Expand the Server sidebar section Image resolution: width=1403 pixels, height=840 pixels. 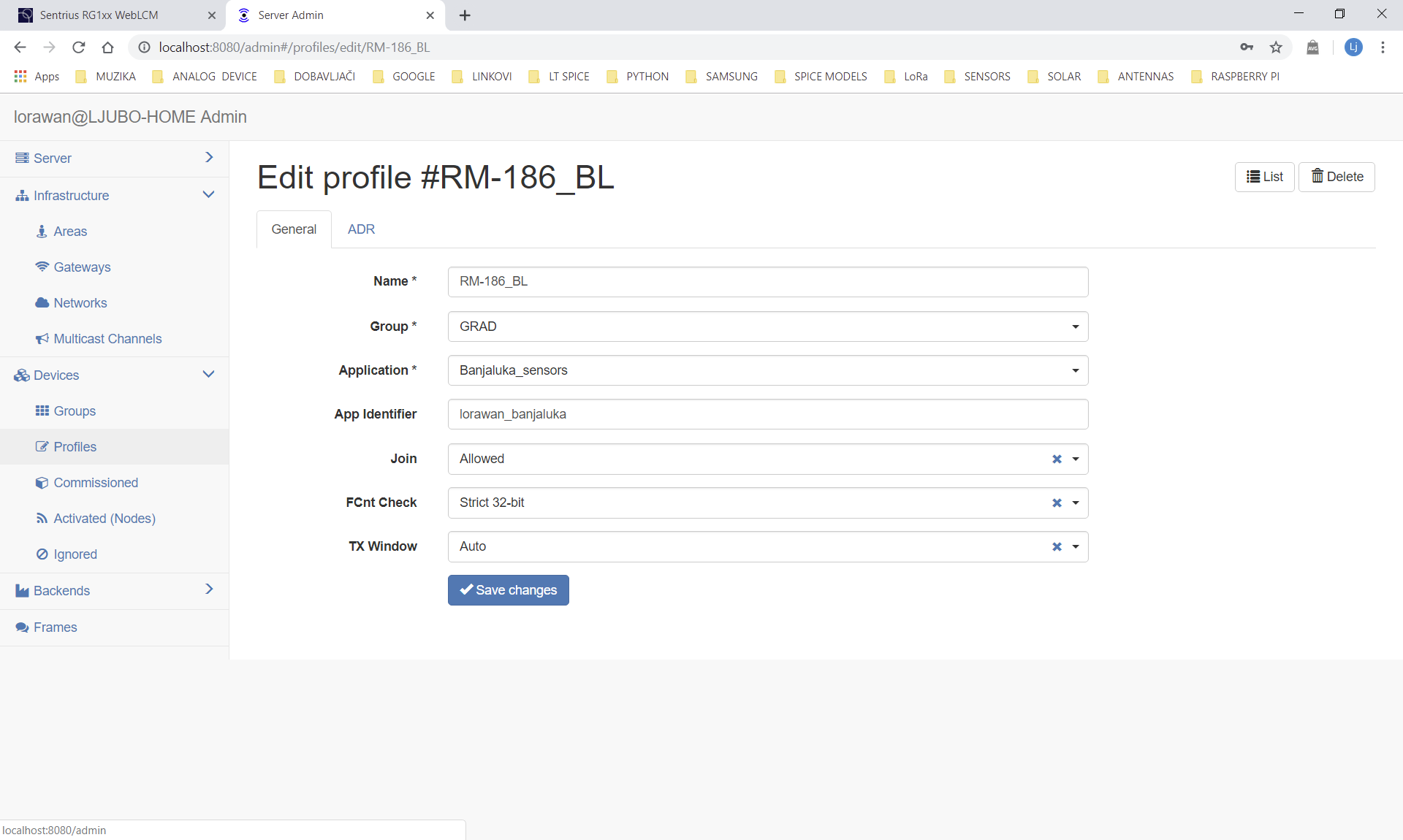click(115, 159)
